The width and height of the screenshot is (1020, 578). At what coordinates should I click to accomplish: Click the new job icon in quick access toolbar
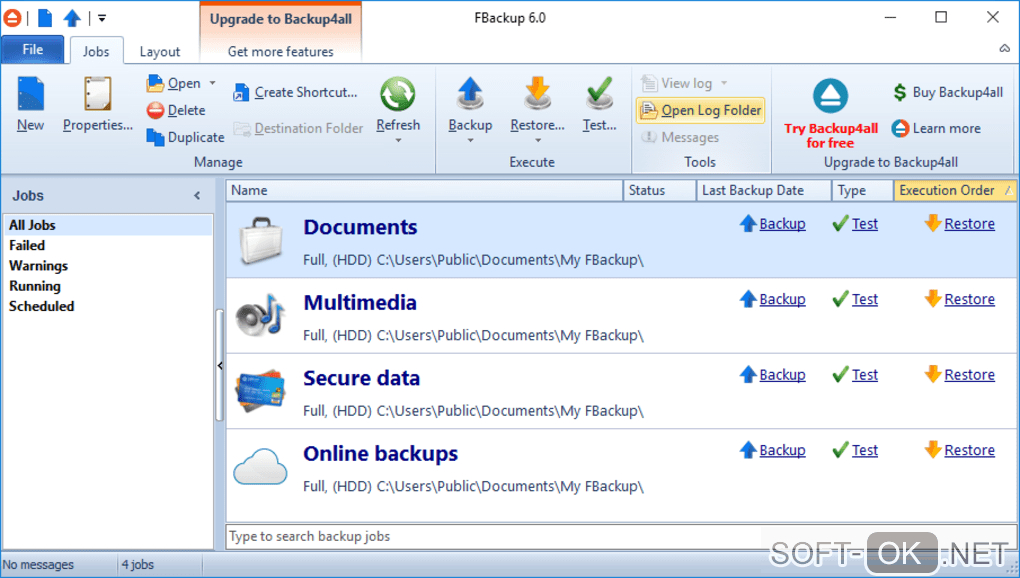tap(44, 18)
